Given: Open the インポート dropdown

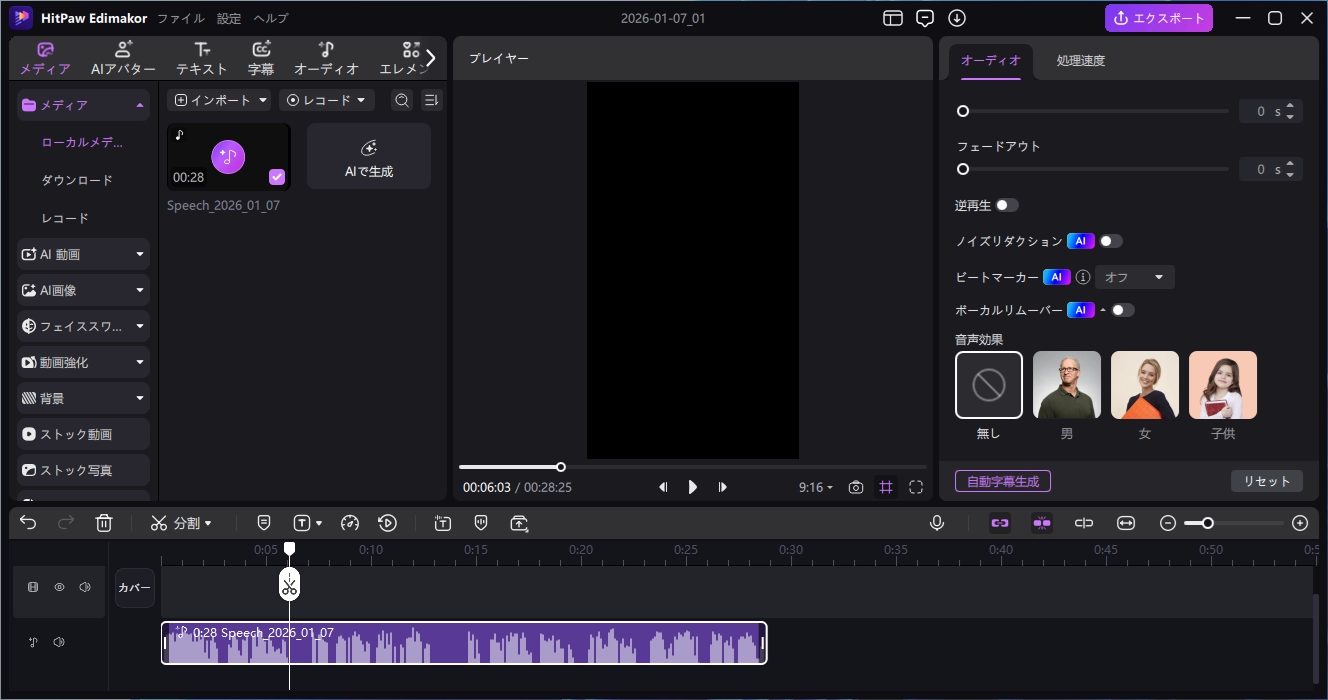Looking at the screenshot, I should click(x=218, y=99).
